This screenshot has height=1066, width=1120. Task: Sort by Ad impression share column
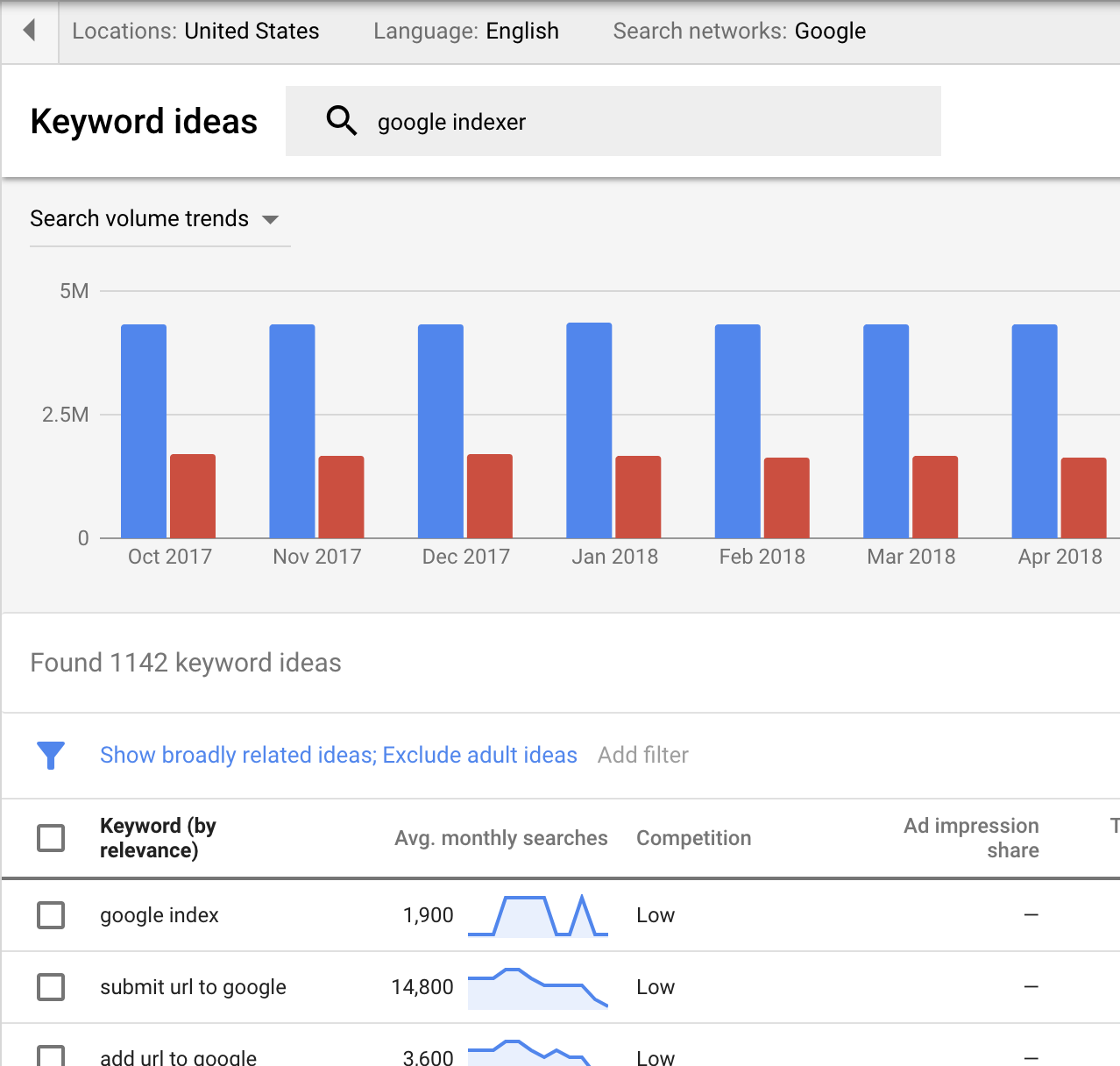[971, 838]
